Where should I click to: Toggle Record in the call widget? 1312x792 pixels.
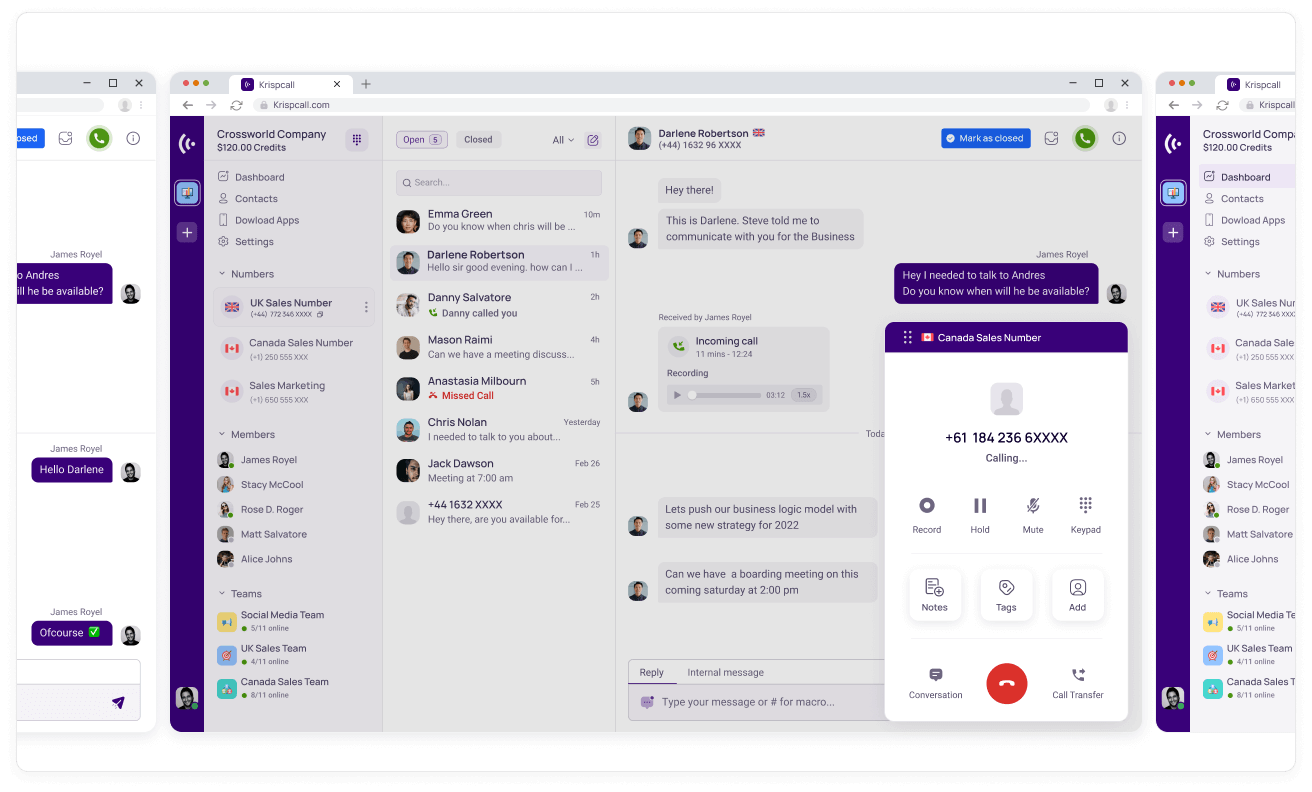[x=927, y=514]
